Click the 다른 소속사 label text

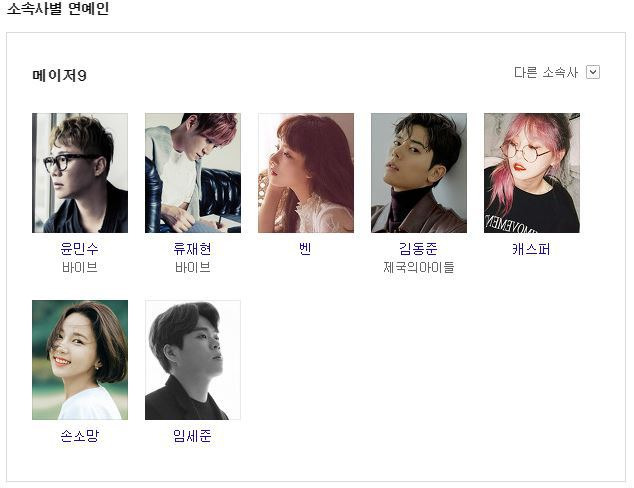(546, 72)
